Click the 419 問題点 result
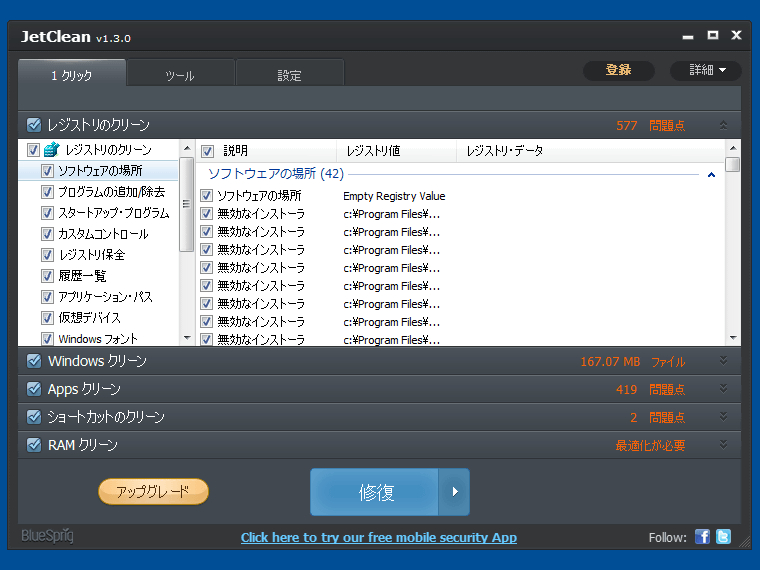Screen dimensions: 760x570 coord(650,389)
